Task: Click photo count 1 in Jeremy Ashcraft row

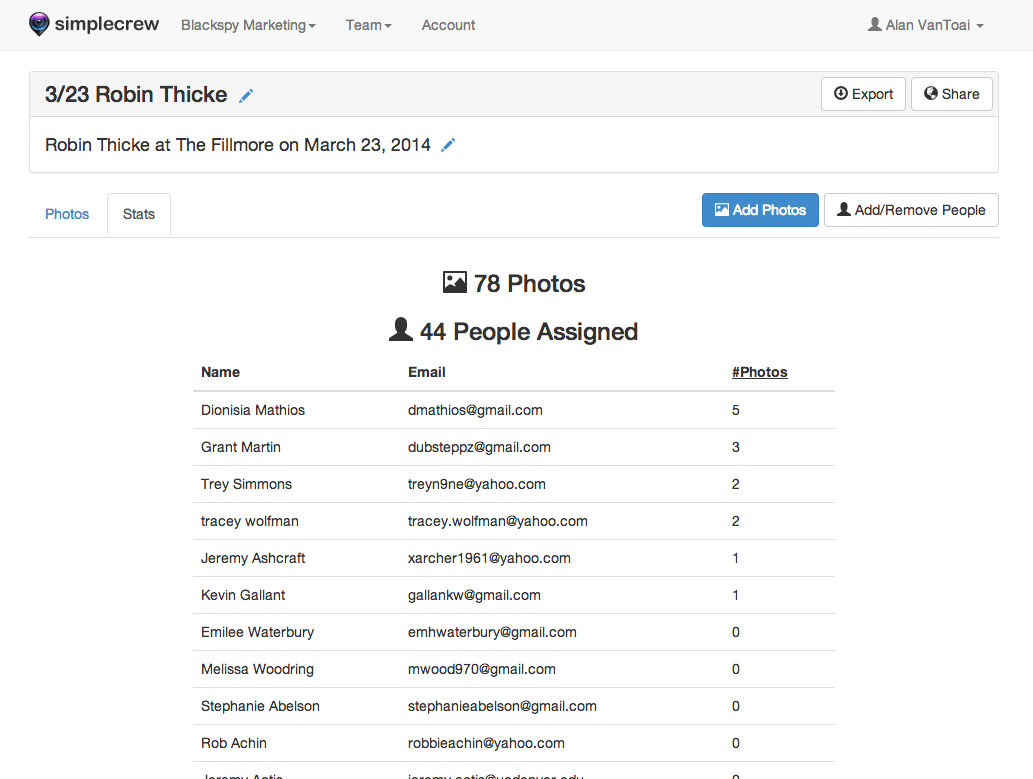Action: [x=736, y=558]
